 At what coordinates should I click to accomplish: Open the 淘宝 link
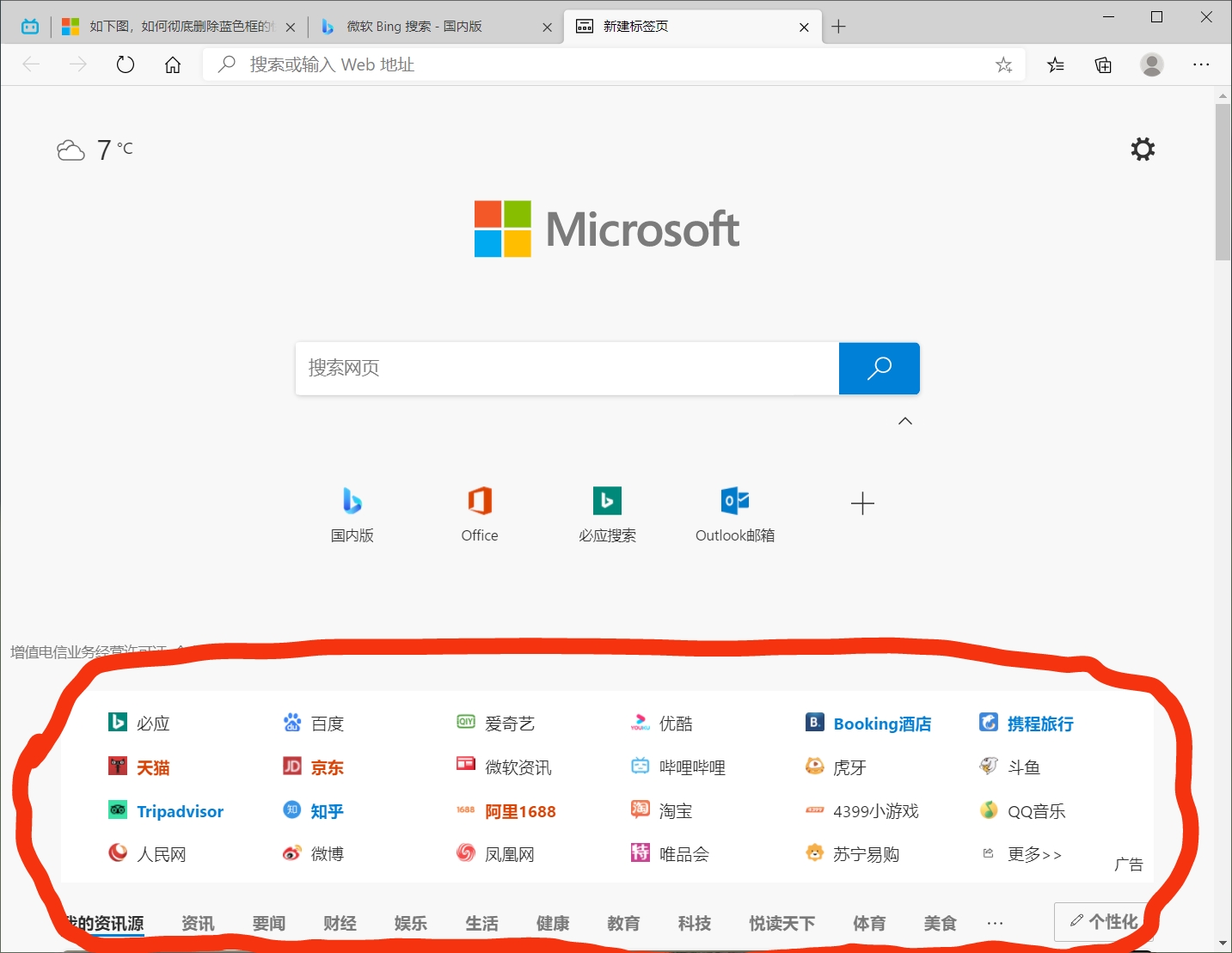click(x=662, y=811)
